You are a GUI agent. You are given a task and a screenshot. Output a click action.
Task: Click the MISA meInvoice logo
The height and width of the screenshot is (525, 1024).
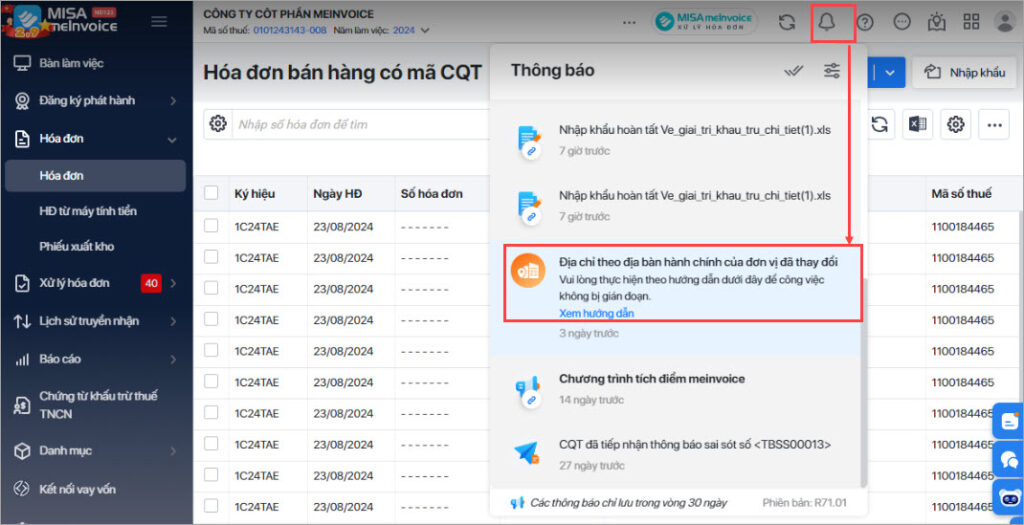(x=61, y=20)
